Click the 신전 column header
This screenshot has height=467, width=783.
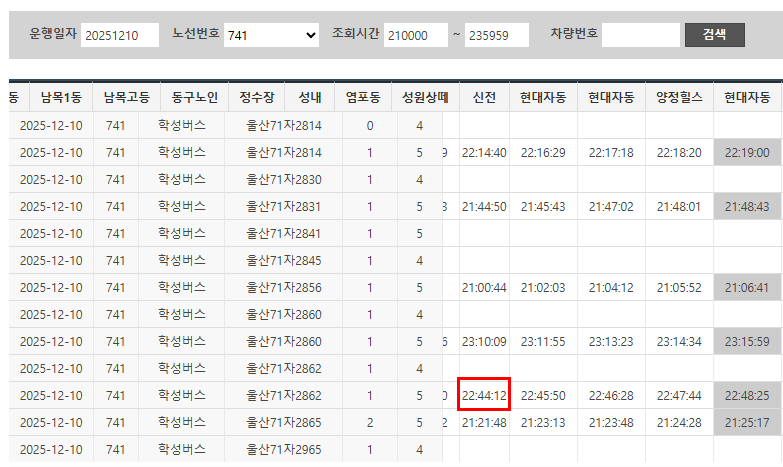(x=485, y=98)
